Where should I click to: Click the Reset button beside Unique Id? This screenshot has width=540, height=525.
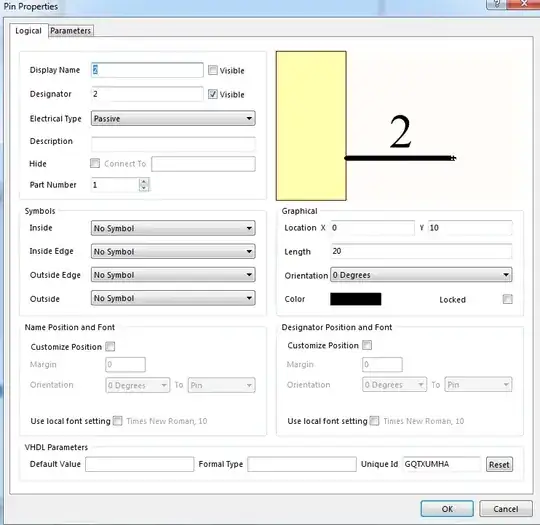(x=499, y=464)
